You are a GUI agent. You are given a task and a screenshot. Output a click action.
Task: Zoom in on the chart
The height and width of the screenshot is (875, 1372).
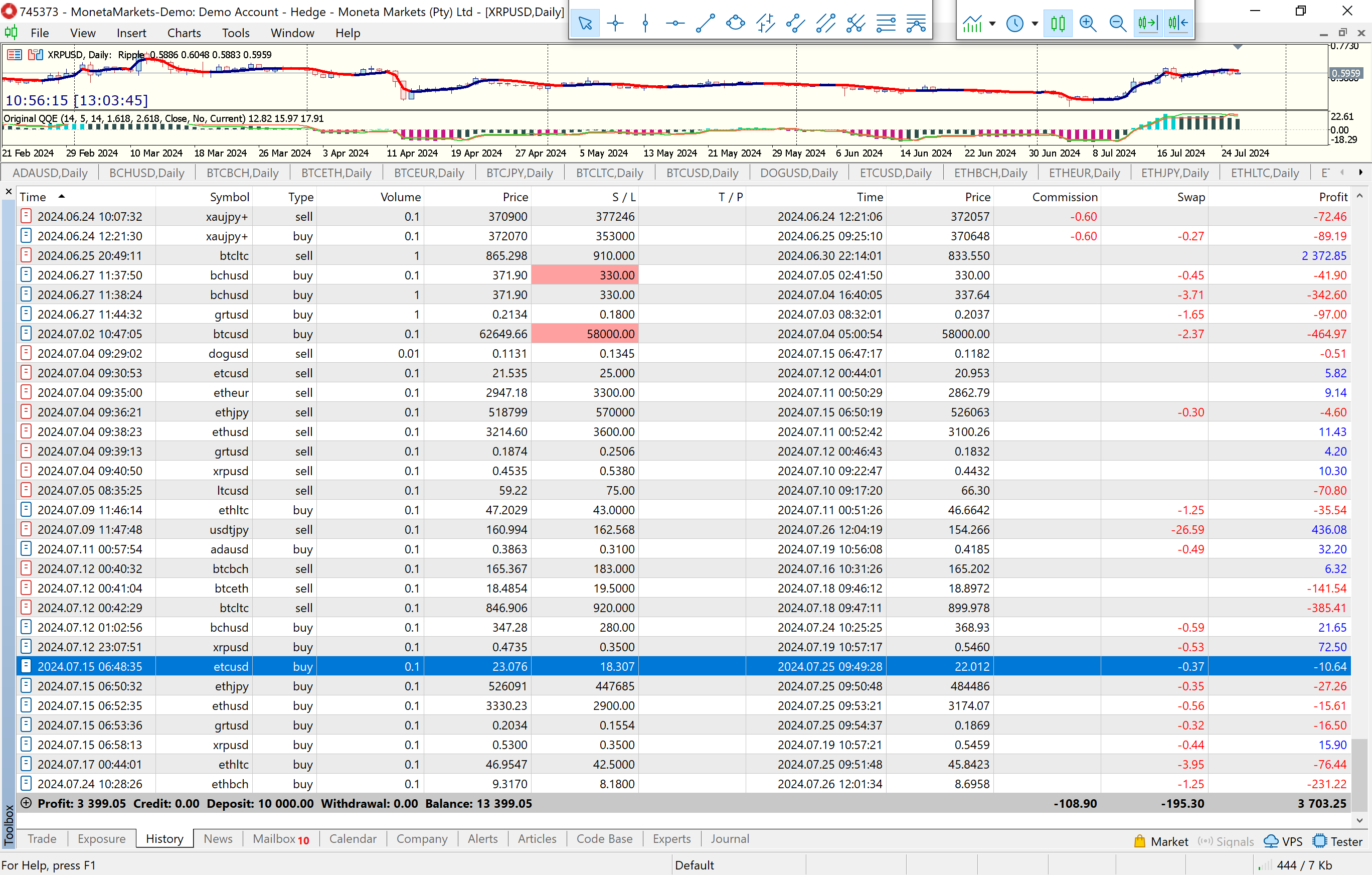tap(1088, 24)
